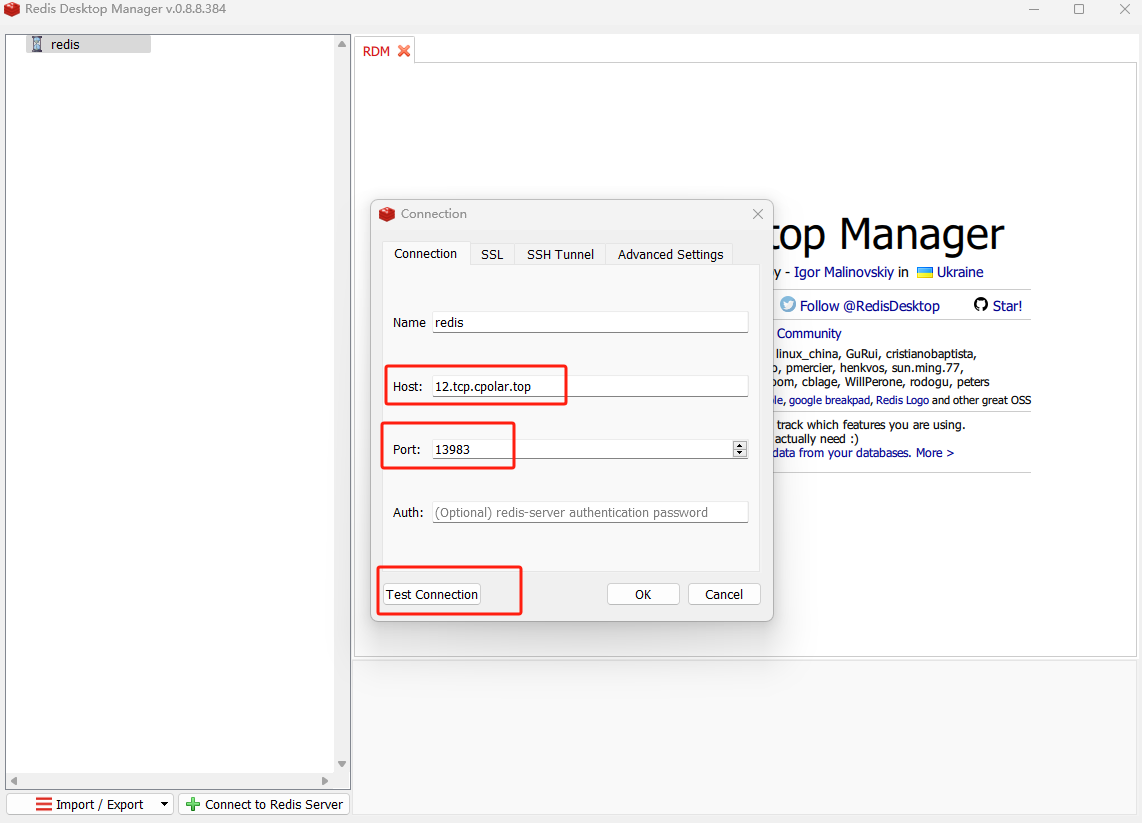Screen dimensions: 1142x823
Task: Switch to the SSL tab
Action: pyautogui.click(x=492, y=254)
